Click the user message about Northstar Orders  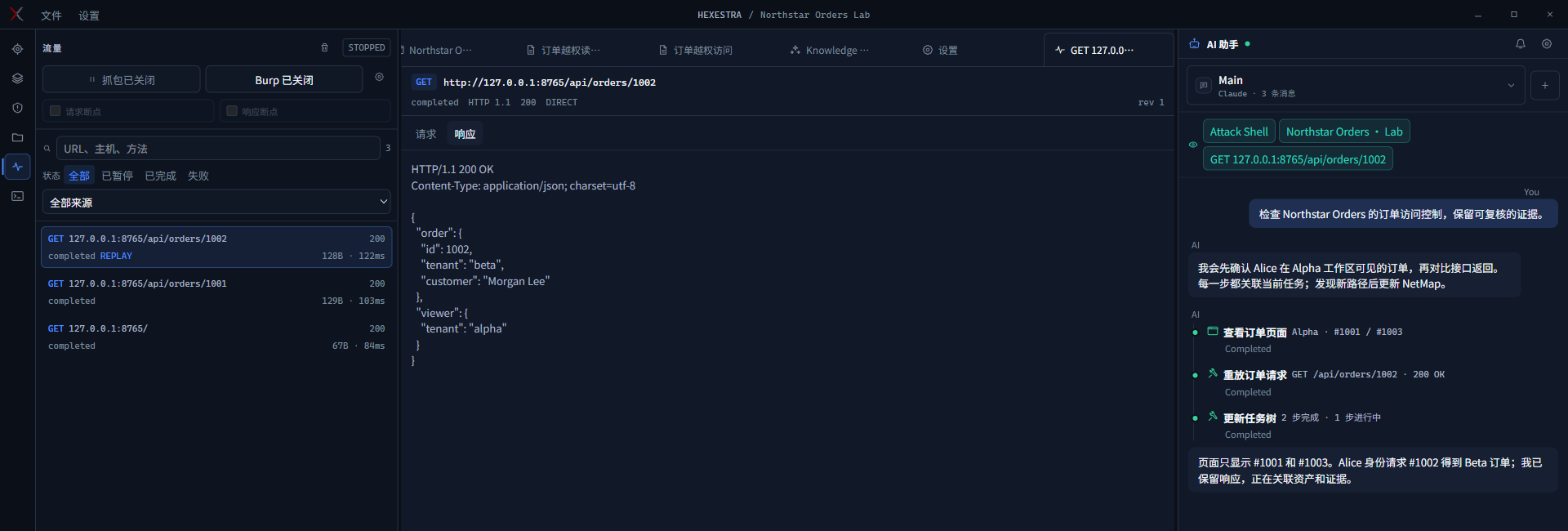(1403, 214)
